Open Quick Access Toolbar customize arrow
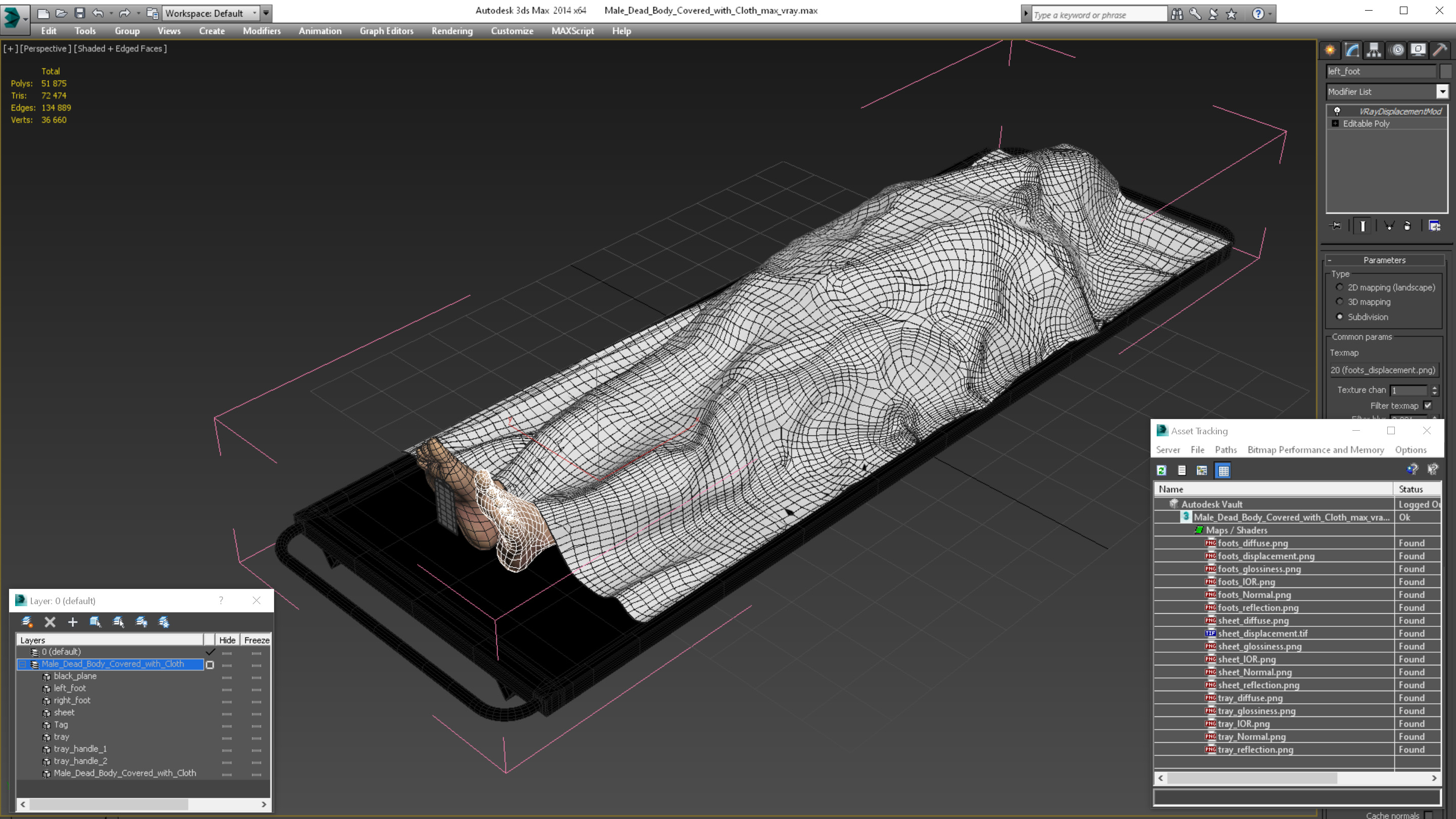1456x819 pixels. (265, 13)
